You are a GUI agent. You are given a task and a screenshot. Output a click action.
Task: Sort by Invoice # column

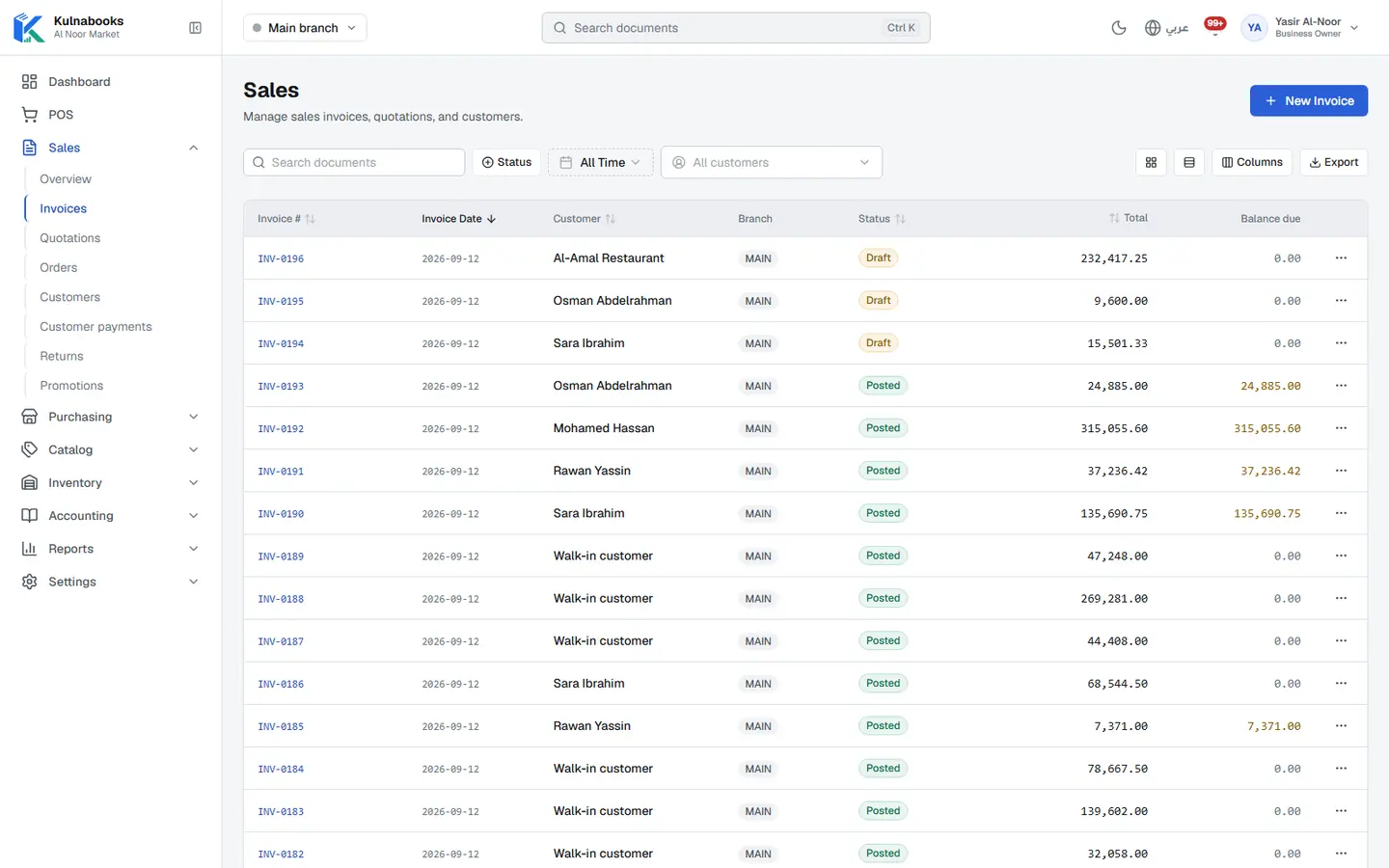tap(286, 219)
